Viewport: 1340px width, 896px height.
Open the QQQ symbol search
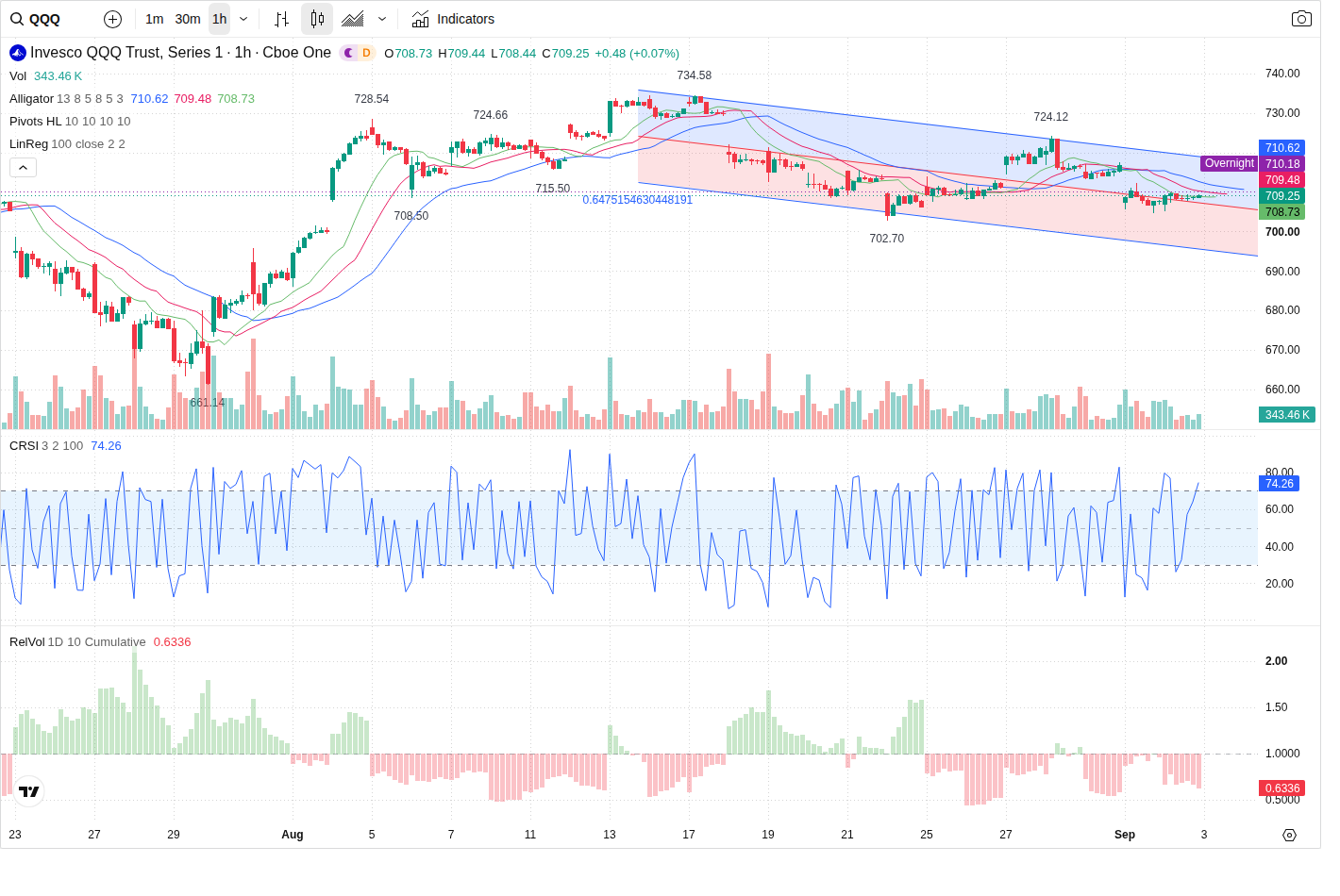tap(36, 19)
